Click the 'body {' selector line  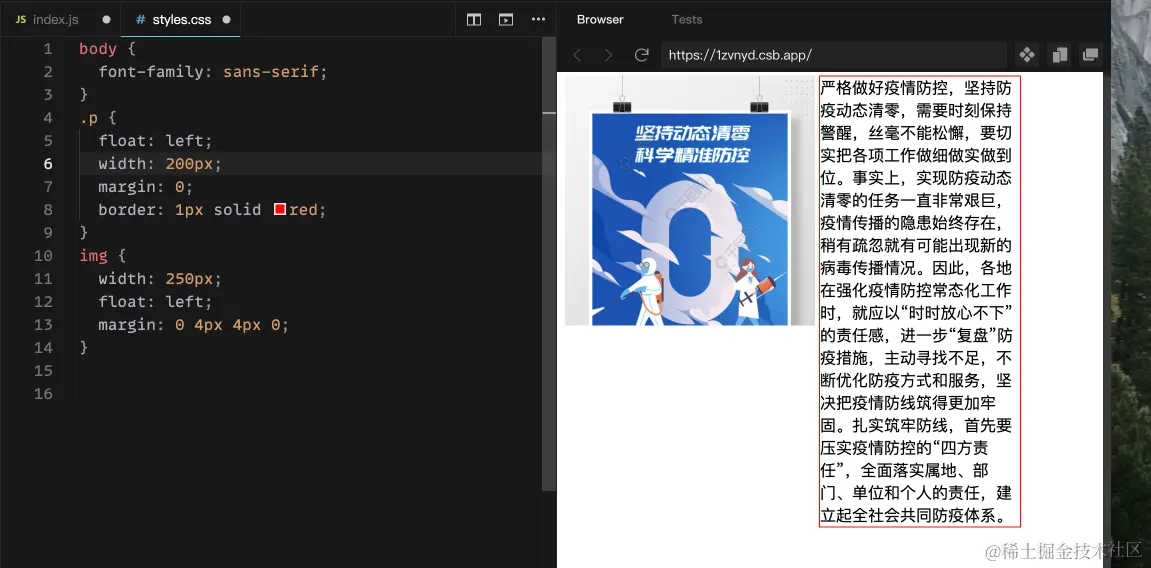107,49
